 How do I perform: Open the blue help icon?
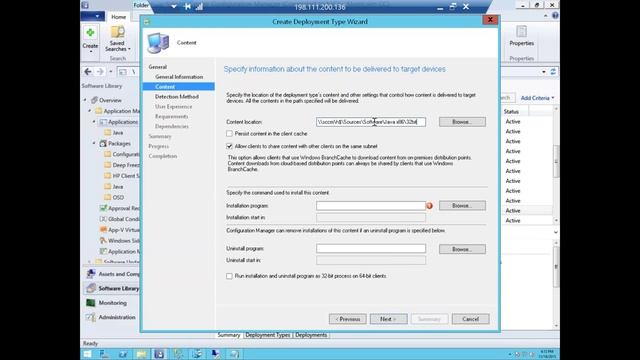pos(555,16)
